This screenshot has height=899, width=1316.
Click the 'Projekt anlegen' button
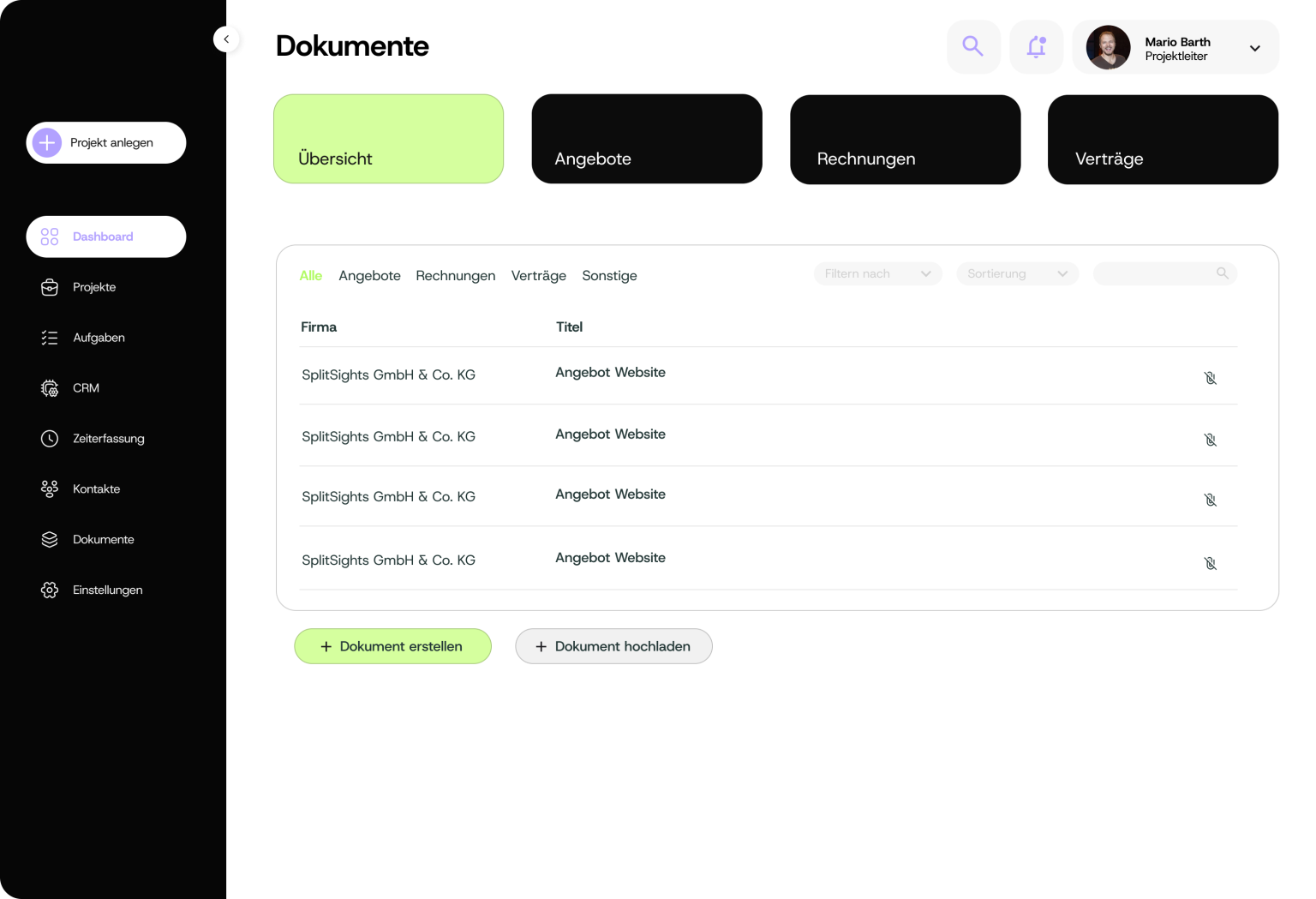106,142
